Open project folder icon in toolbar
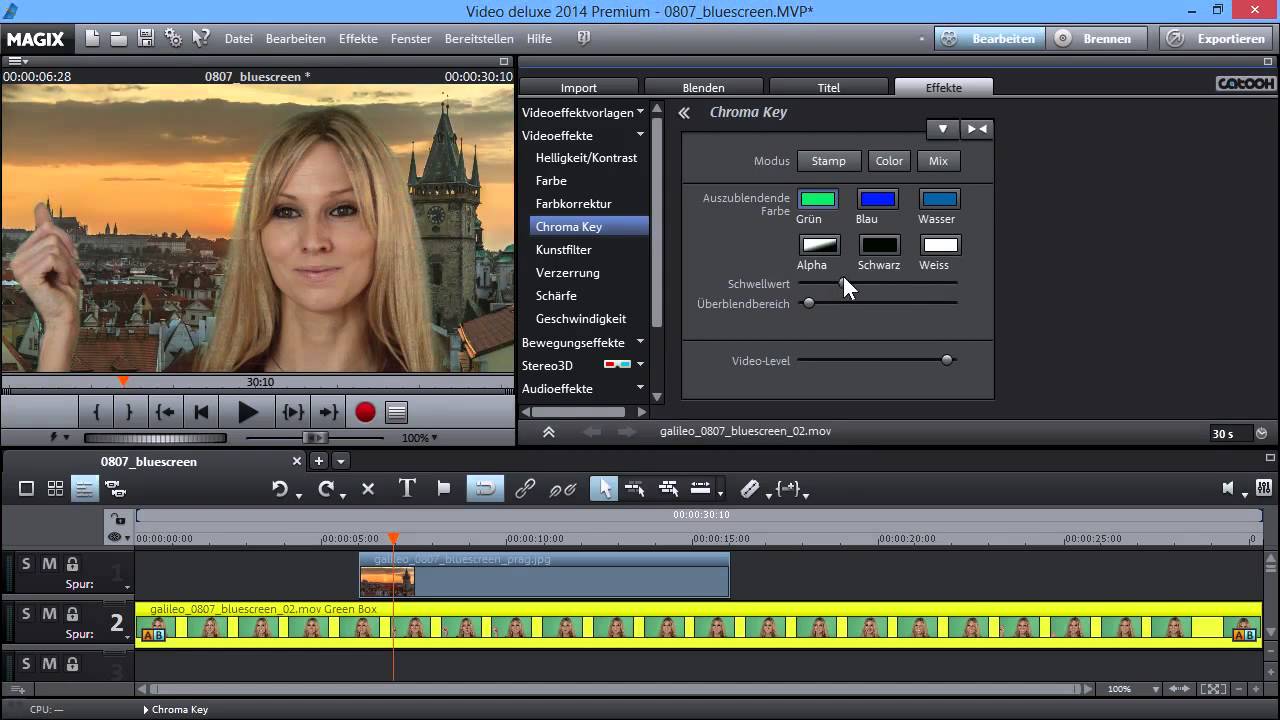Image resolution: width=1280 pixels, height=720 pixels. [118, 38]
